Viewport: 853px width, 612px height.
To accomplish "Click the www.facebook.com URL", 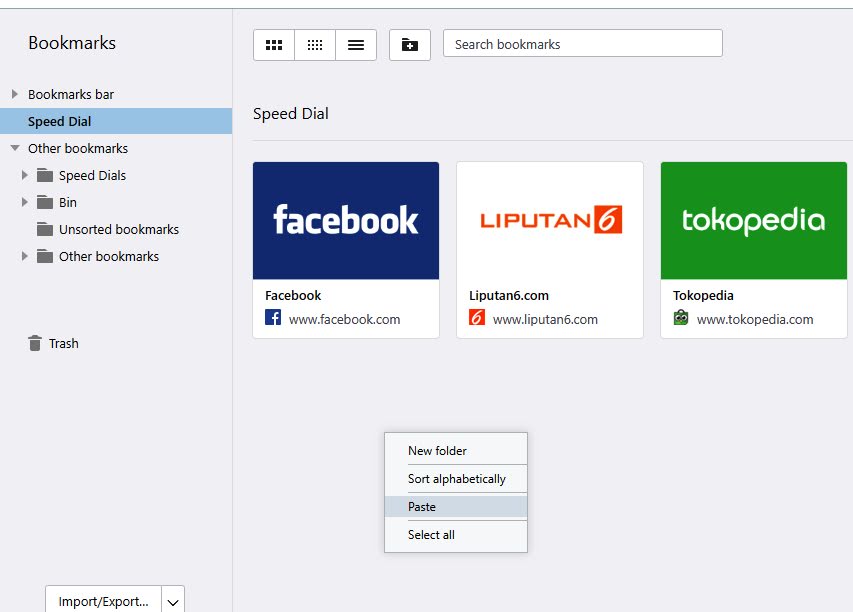I will 344,319.
